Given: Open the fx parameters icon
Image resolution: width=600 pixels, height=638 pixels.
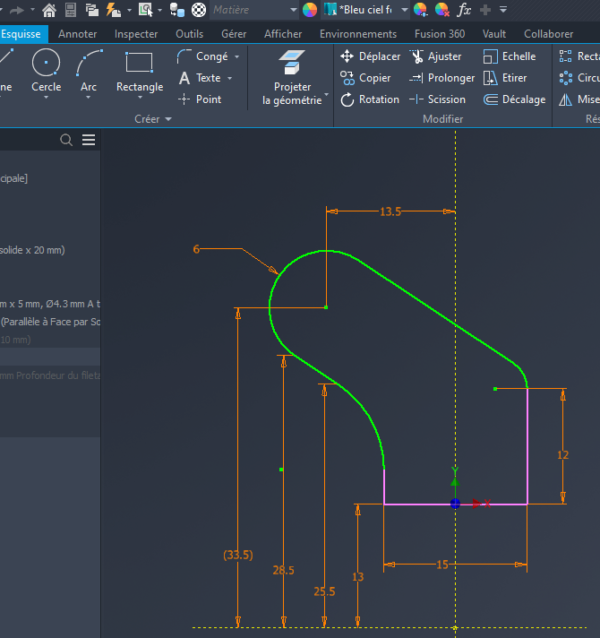Looking at the screenshot, I should [464, 10].
